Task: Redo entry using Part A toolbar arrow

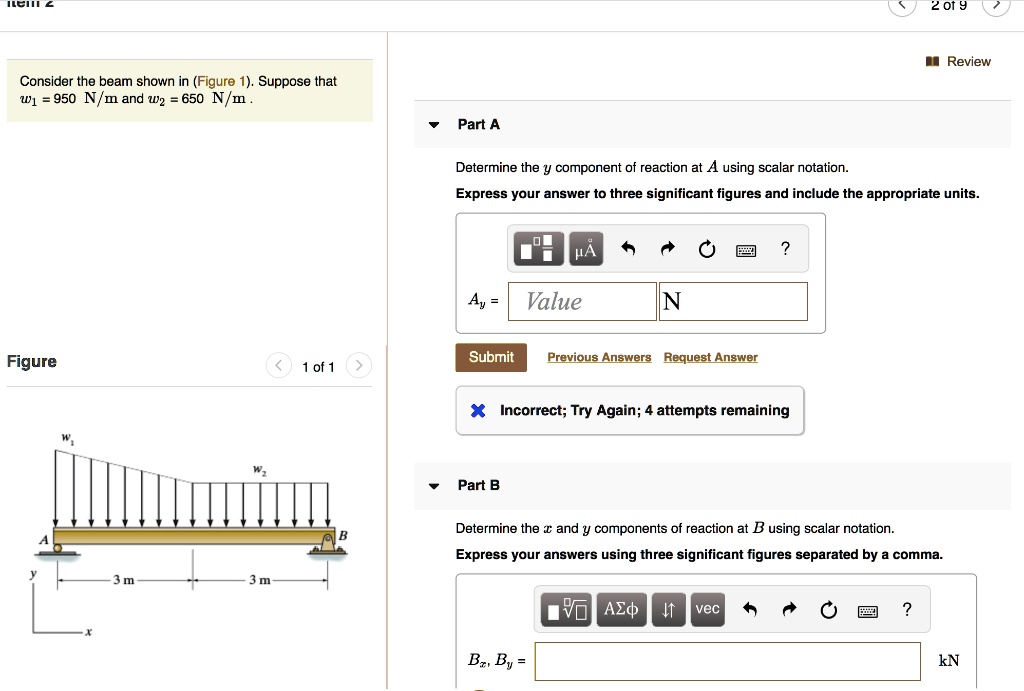Action: pos(669,248)
